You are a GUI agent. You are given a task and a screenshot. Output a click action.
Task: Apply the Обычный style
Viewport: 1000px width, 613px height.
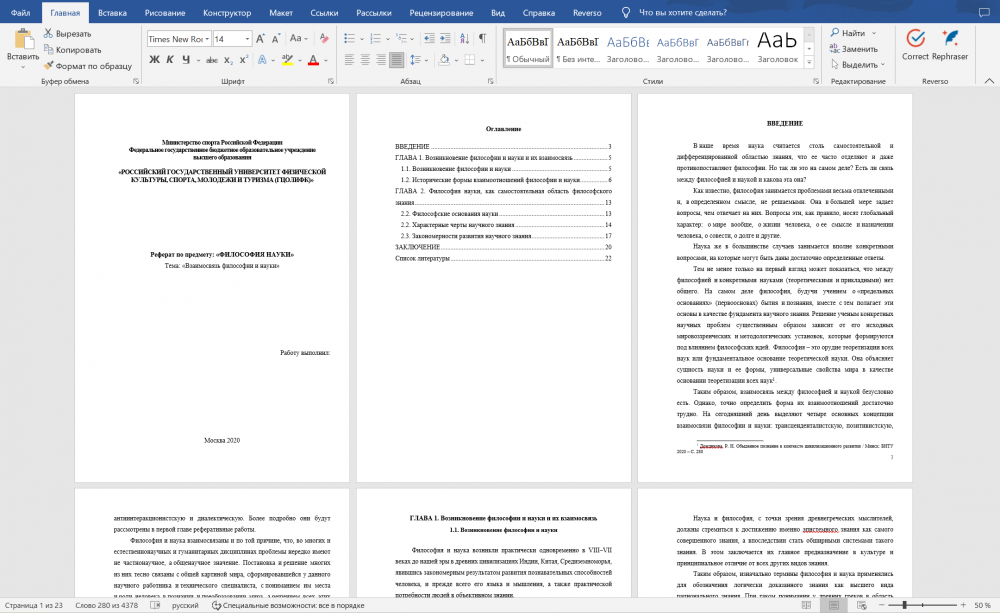coord(527,48)
